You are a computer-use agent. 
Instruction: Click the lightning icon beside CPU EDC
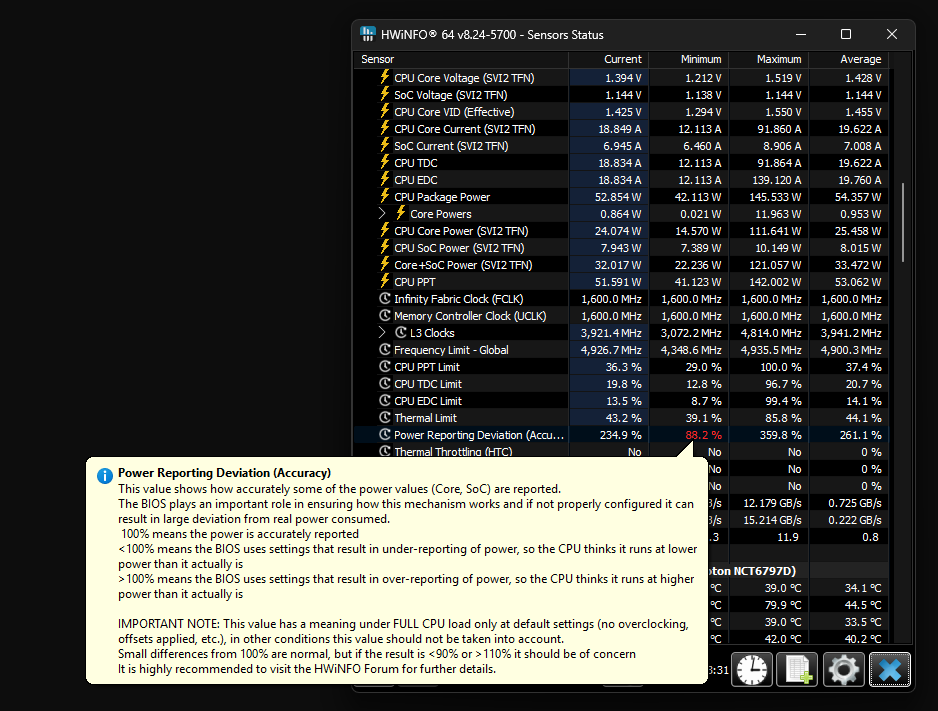[385, 179]
